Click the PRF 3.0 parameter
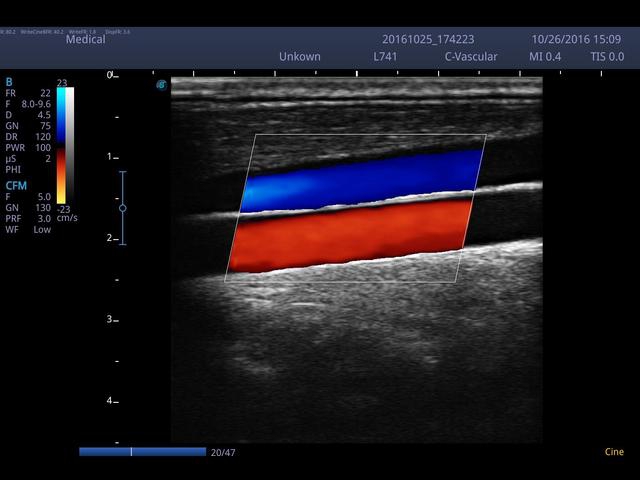This screenshot has height=480, width=640. pos(28,219)
